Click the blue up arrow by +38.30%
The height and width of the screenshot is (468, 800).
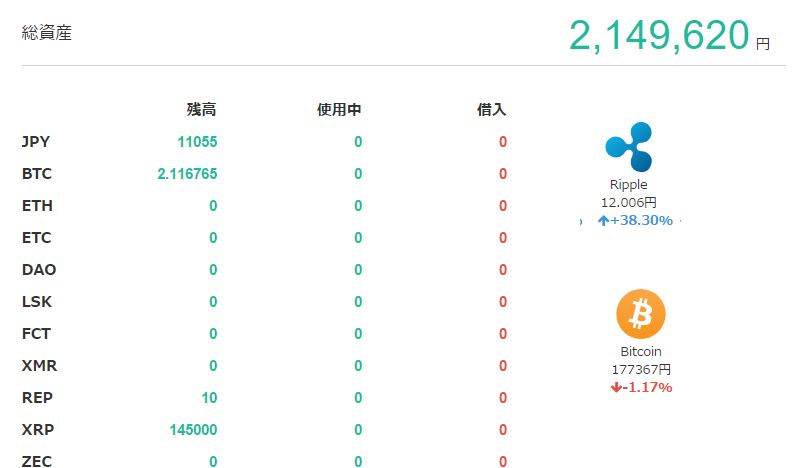pos(603,220)
